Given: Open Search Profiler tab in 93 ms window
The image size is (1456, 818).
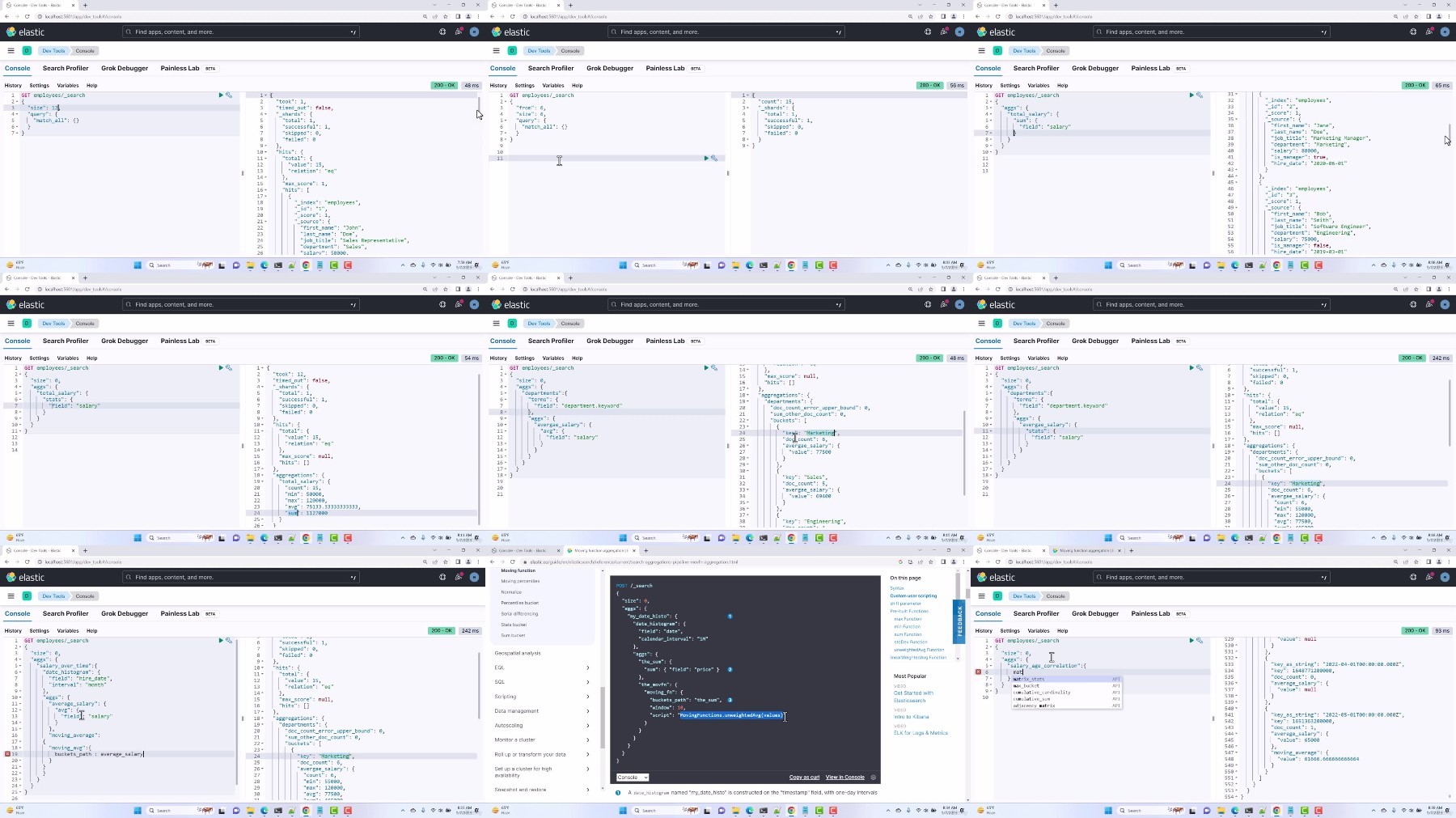Looking at the screenshot, I should pyautogui.click(x=1036, y=613).
